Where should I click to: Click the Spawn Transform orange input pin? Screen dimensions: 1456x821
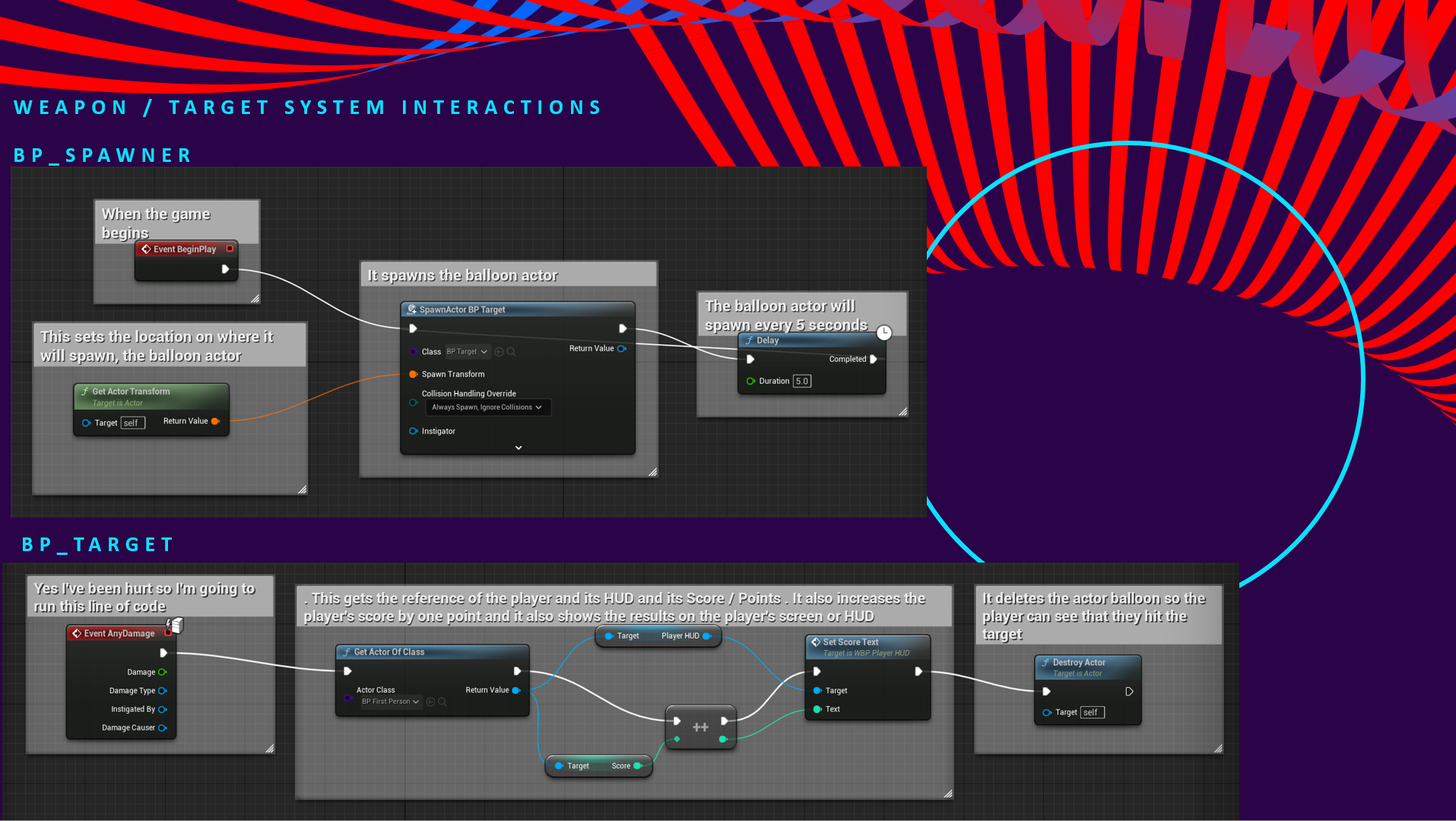pos(413,374)
